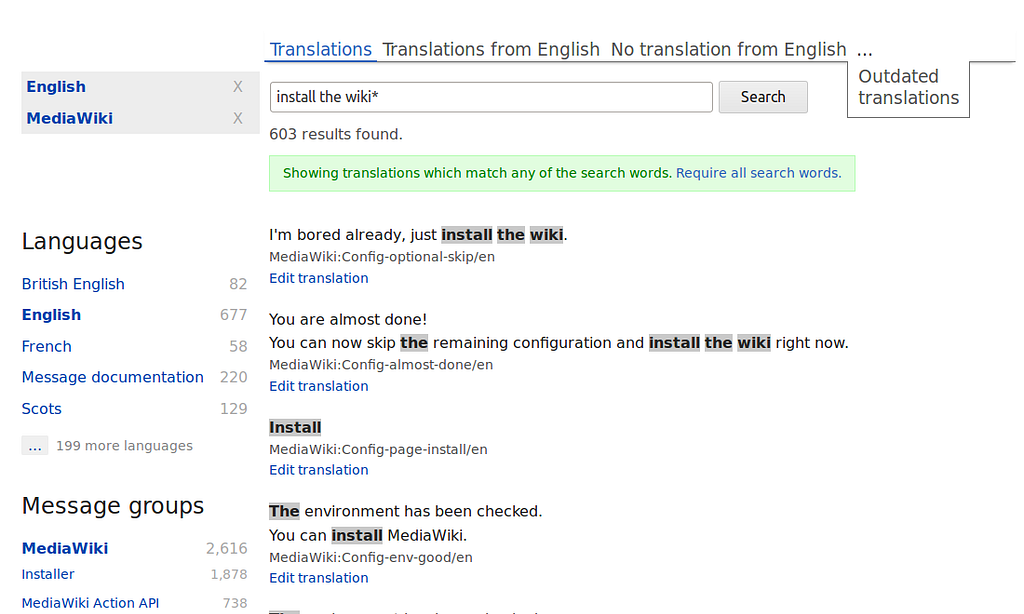The height and width of the screenshot is (614, 1024).
Task: Focus the search box containing 'install the wiki*'
Action: tap(490, 97)
